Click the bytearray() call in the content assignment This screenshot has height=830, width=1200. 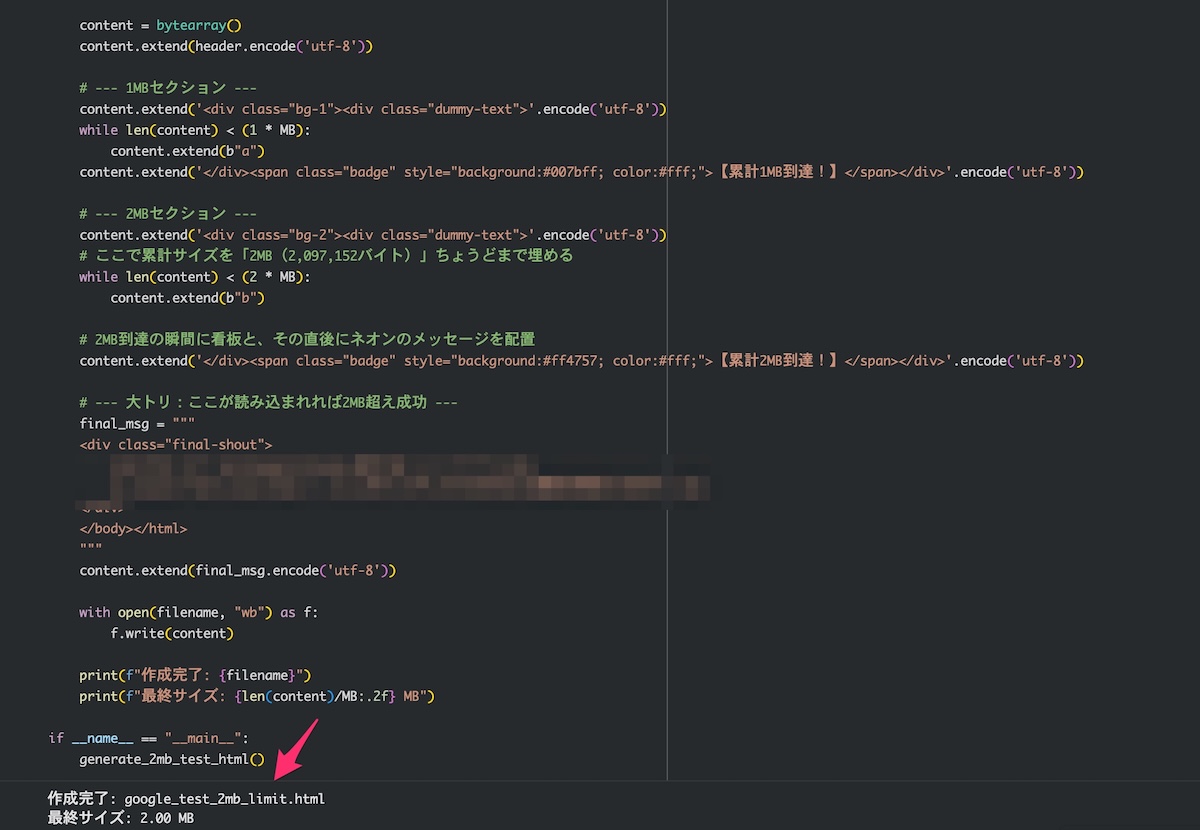coord(206,25)
